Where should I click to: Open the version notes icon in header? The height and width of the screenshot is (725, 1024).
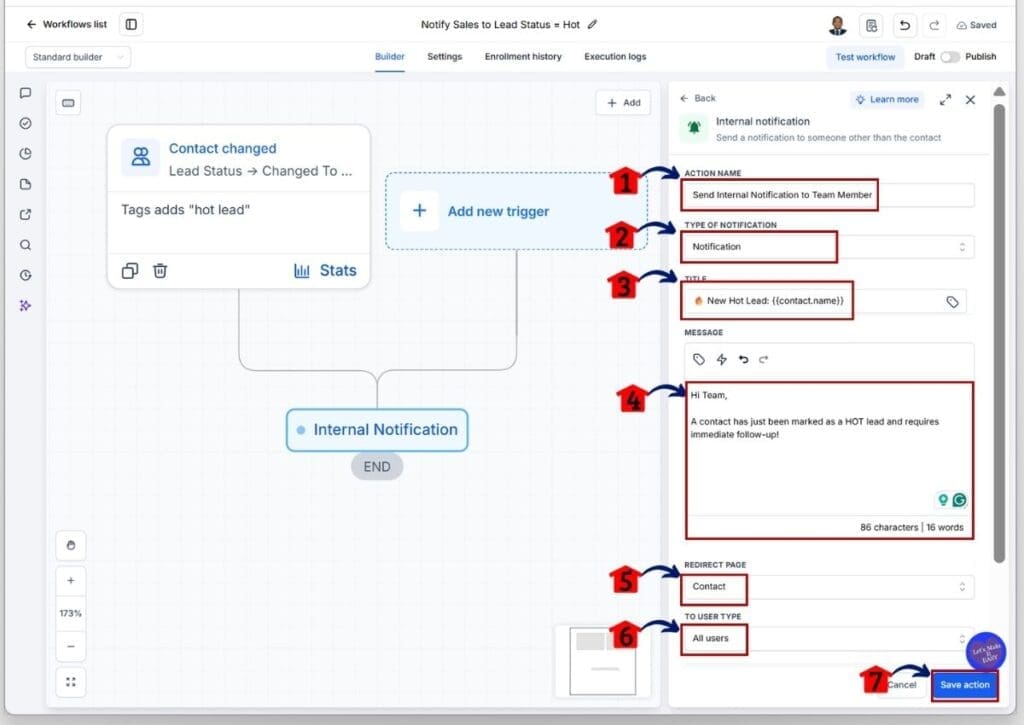(x=871, y=25)
